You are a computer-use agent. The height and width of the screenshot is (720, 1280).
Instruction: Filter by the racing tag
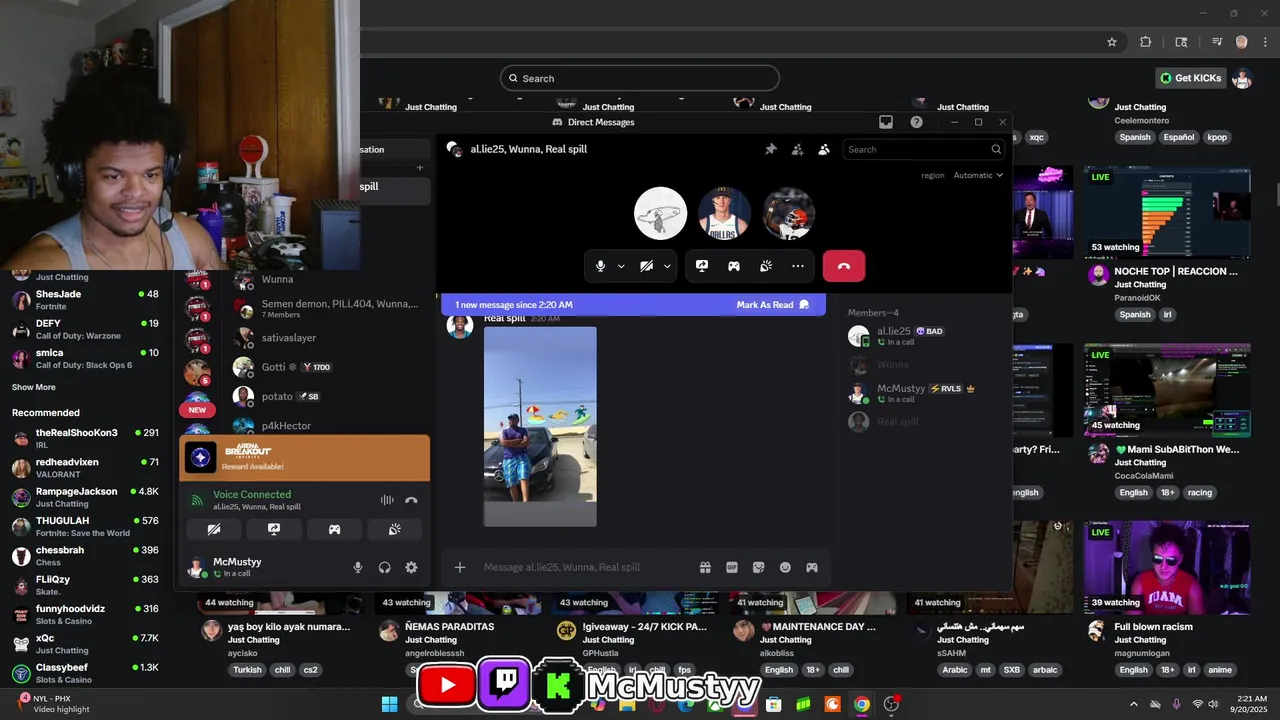click(x=1200, y=492)
